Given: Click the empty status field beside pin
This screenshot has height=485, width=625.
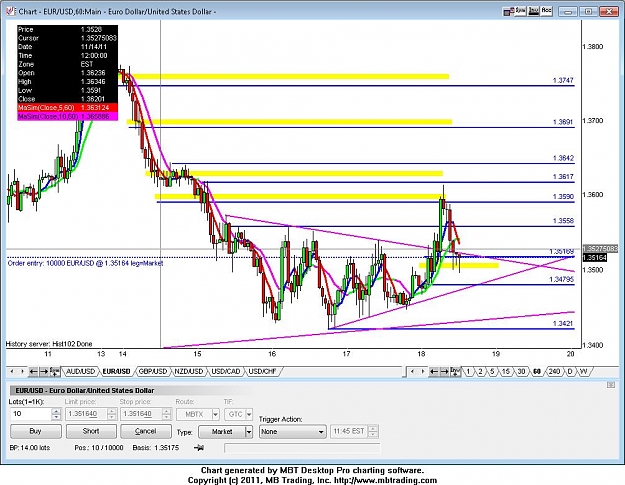Looking at the screenshot, I should tap(302, 448).
